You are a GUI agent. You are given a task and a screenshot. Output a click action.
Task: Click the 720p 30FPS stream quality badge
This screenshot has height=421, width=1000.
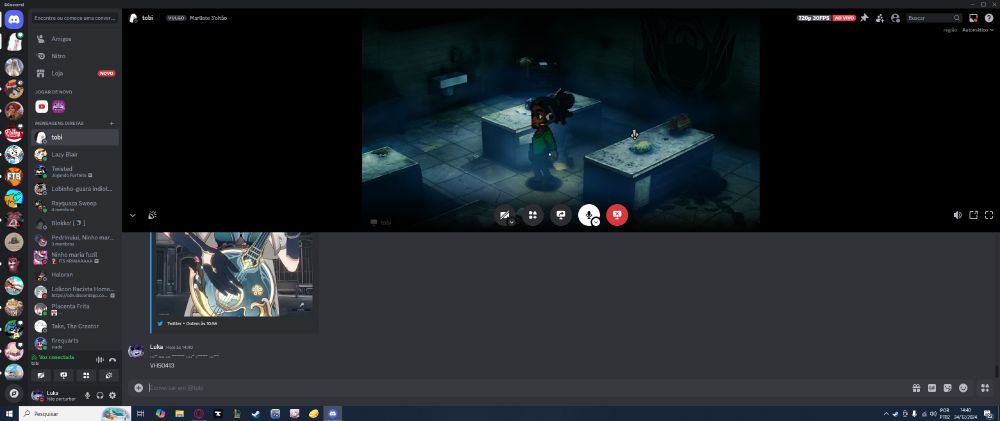(x=814, y=18)
